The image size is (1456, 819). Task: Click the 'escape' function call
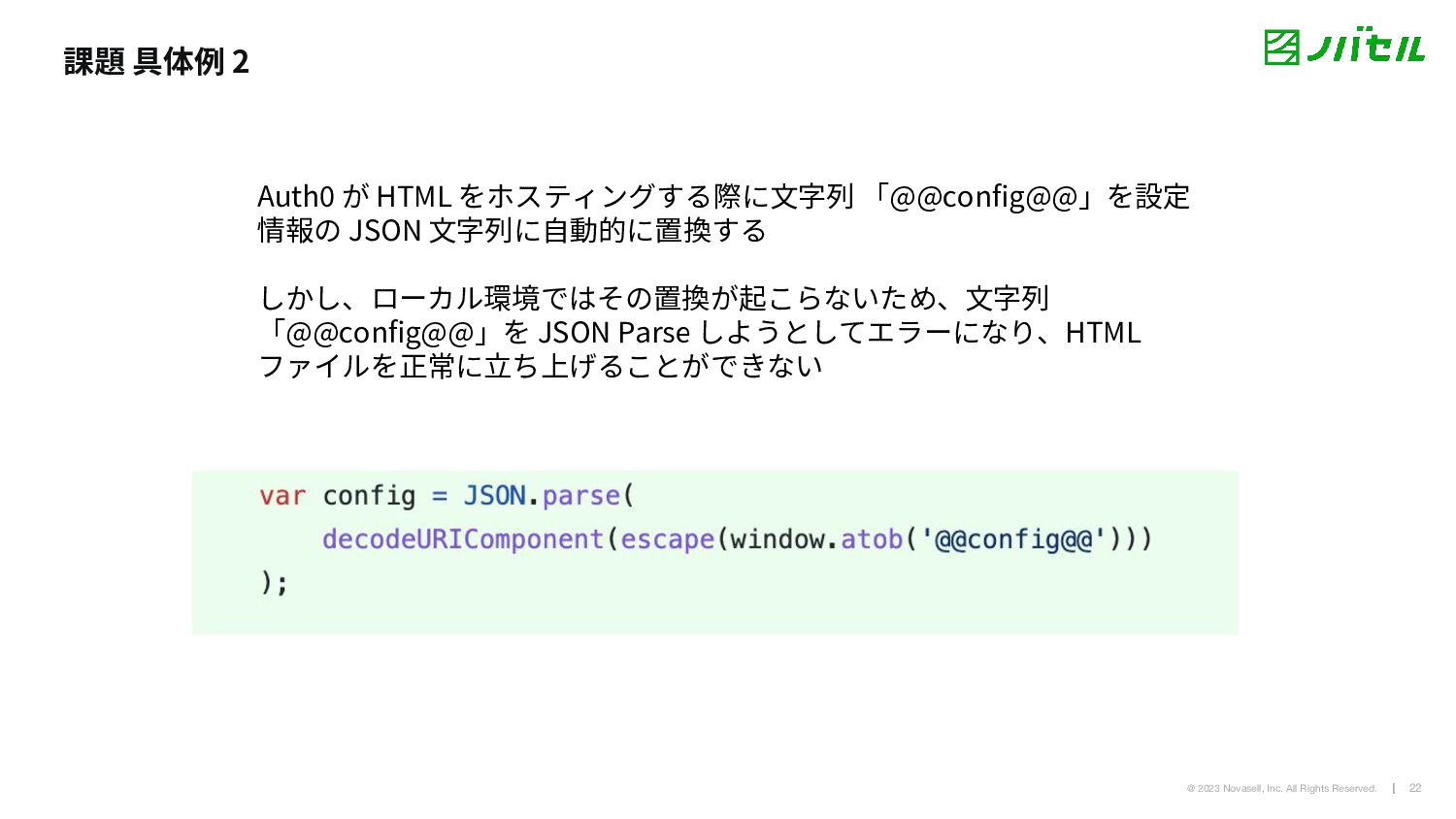[x=667, y=540]
